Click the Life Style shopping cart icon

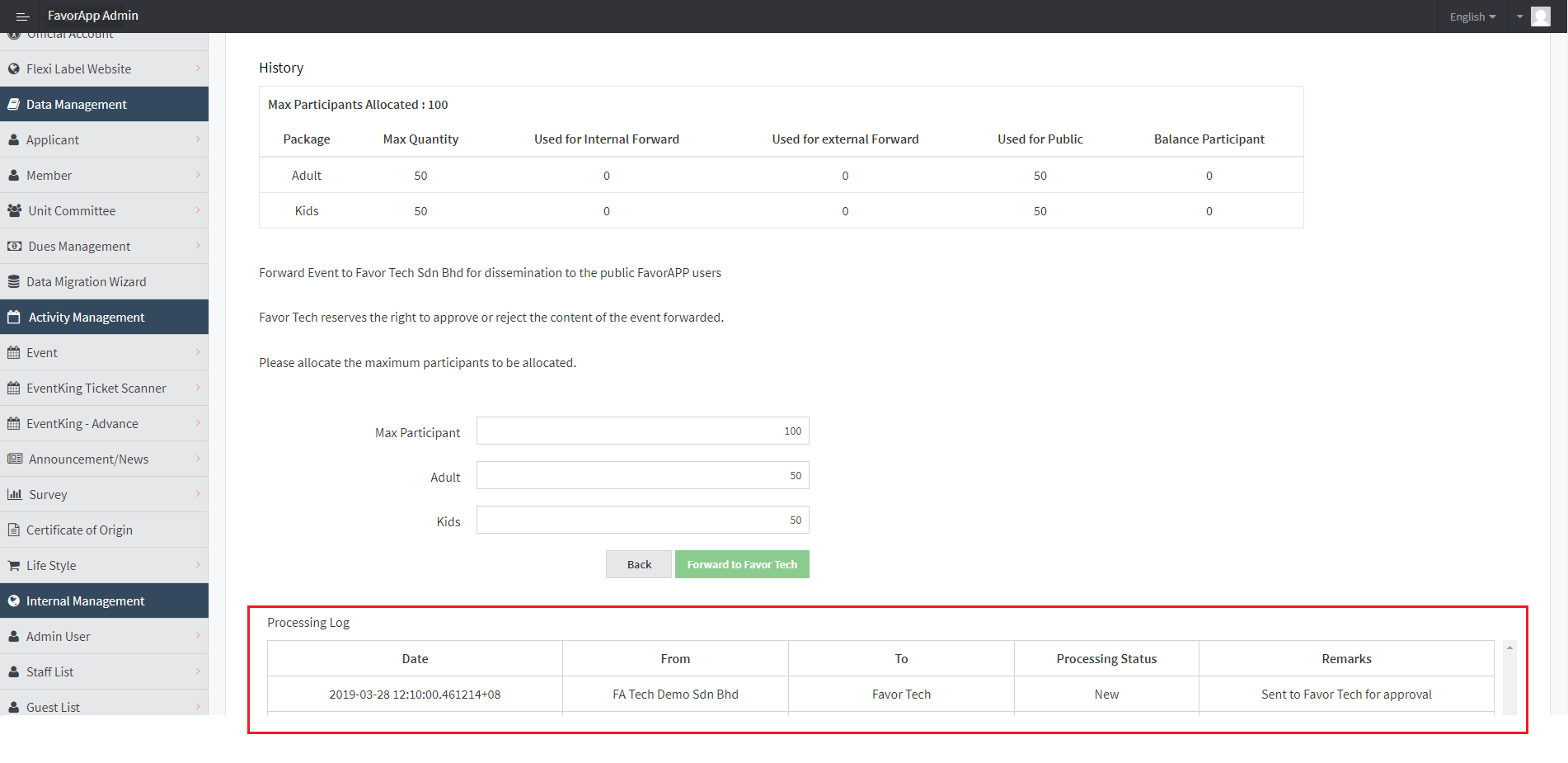click(x=14, y=566)
